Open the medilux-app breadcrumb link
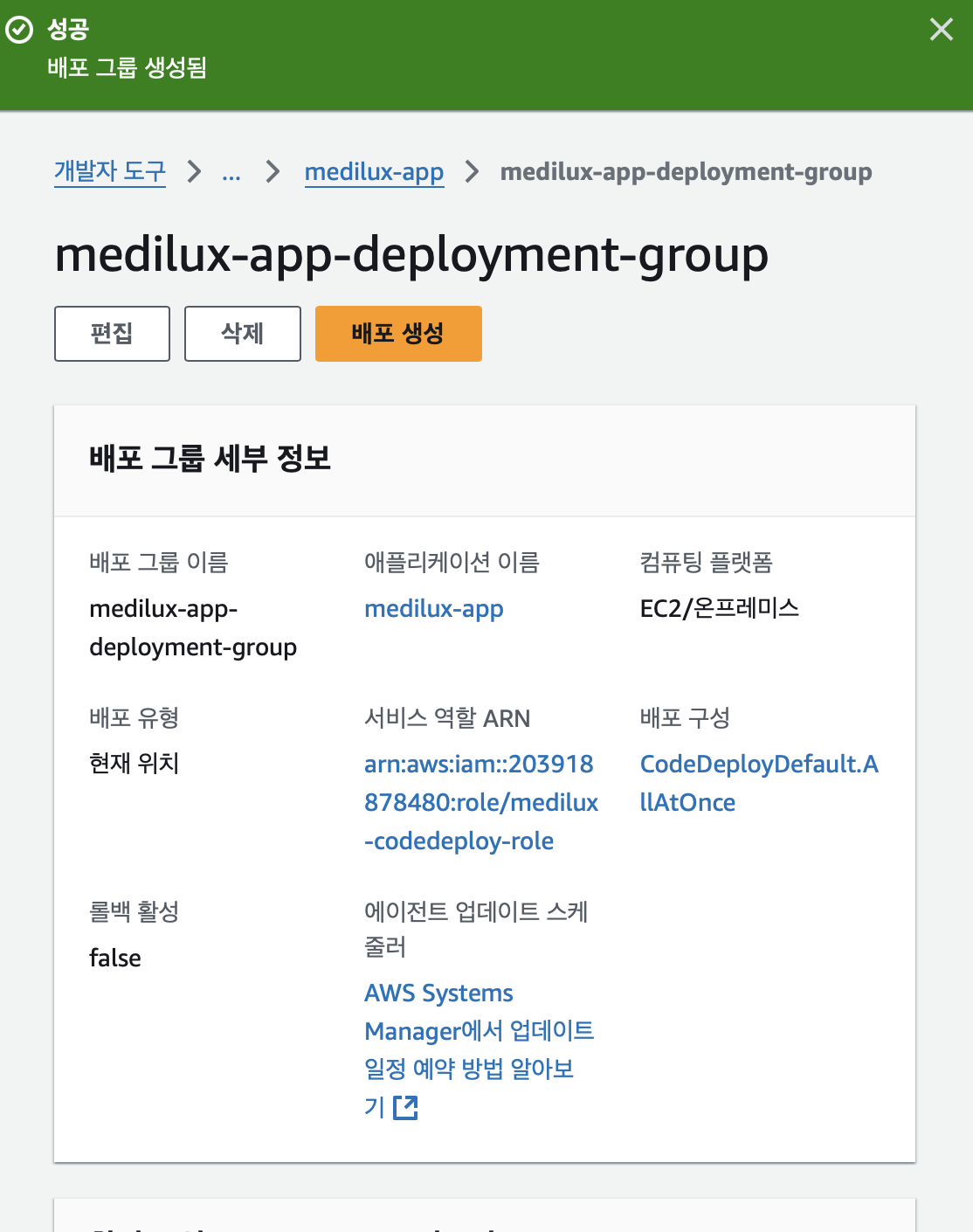 click(x=374, y=172)
